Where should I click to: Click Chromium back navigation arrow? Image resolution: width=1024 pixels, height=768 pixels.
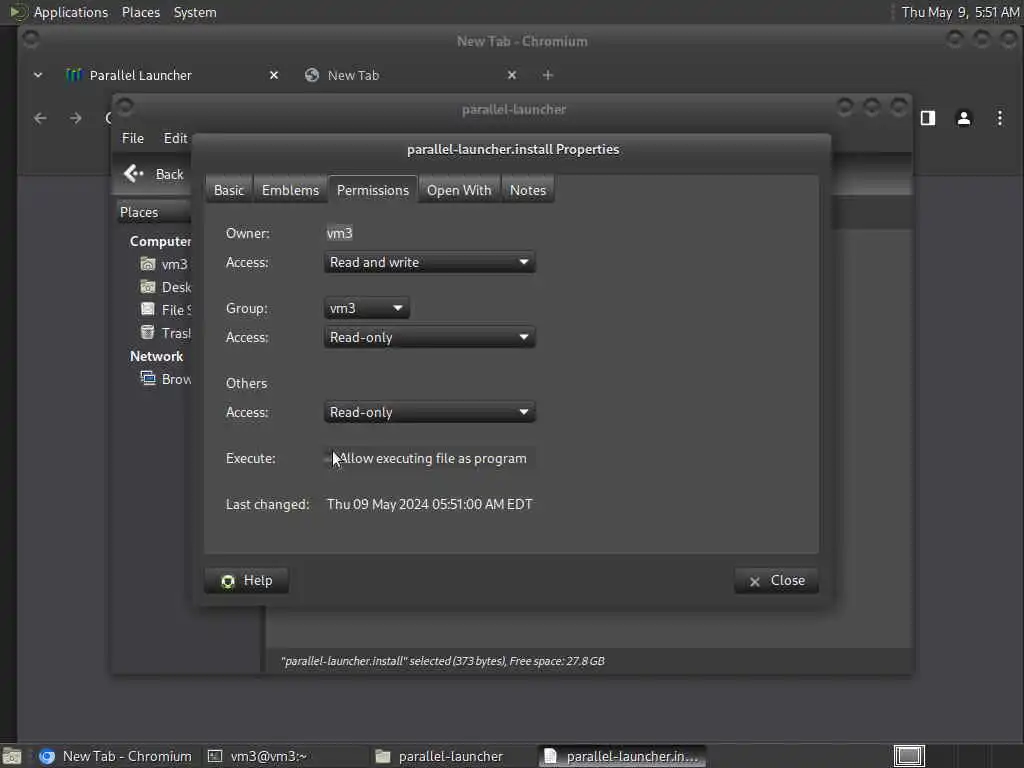click(x=40, y=118)
